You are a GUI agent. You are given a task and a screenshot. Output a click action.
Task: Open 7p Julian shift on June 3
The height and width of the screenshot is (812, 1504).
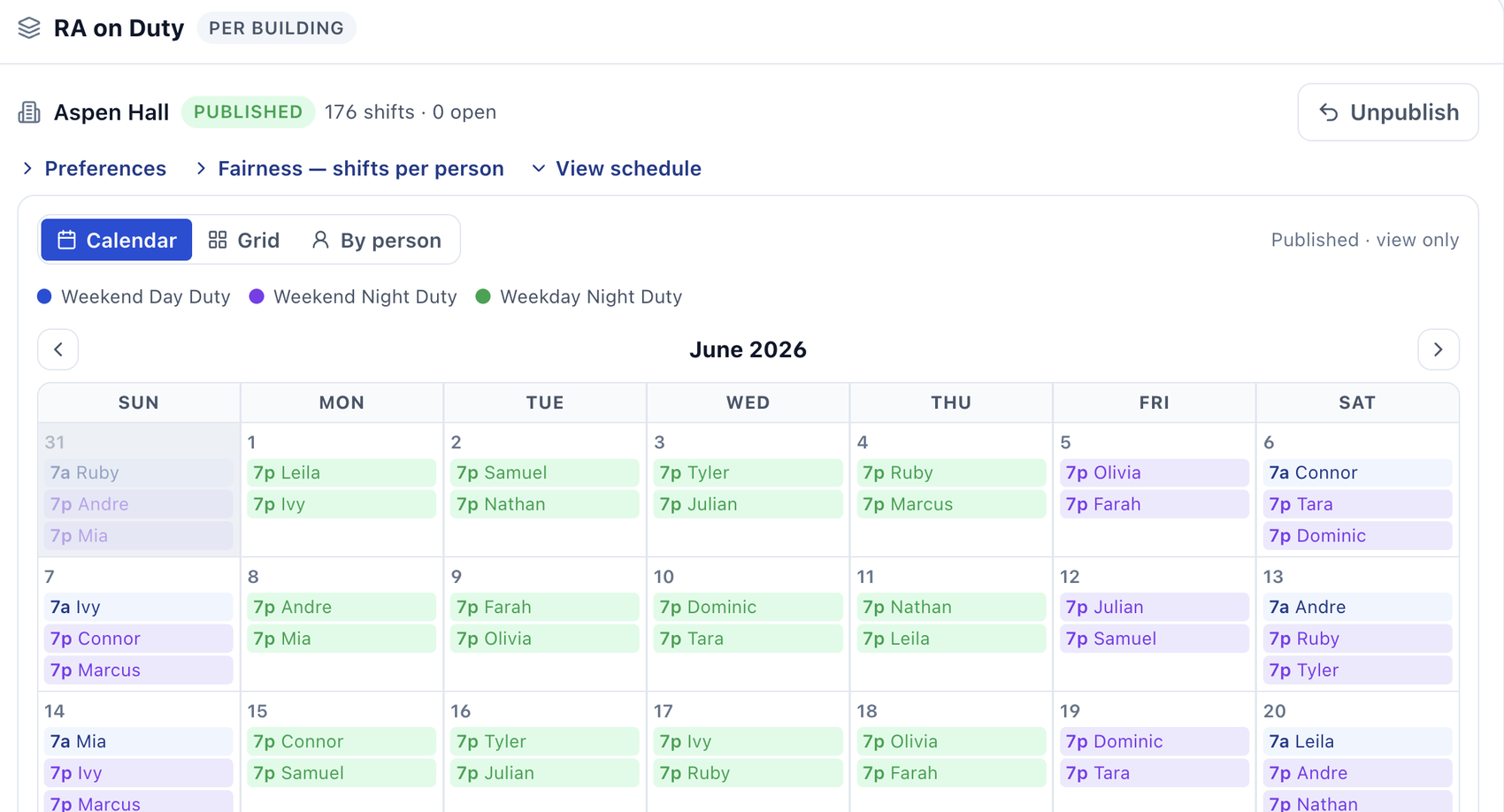748,504
